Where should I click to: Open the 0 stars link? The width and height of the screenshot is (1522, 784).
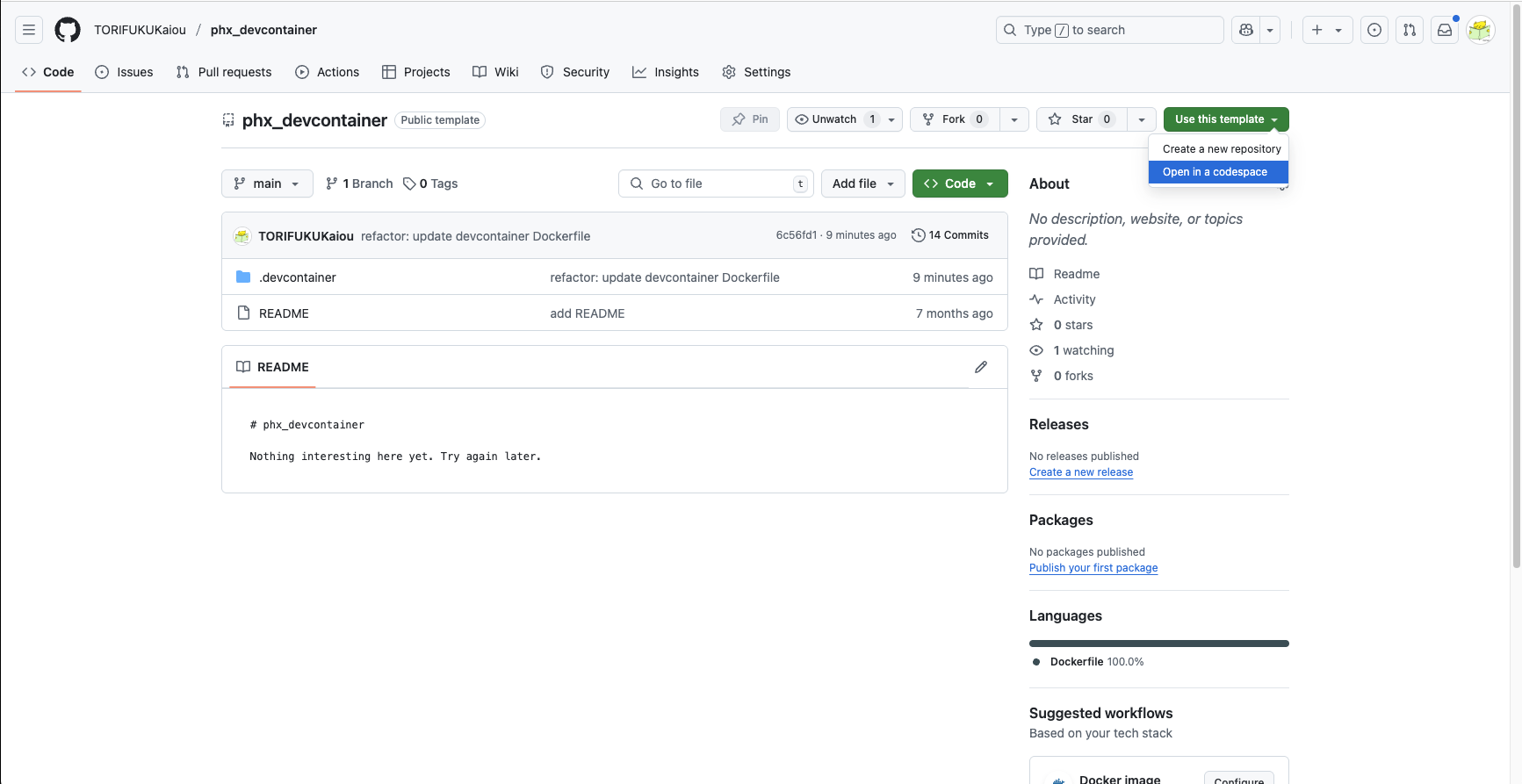pos(1061,325)
